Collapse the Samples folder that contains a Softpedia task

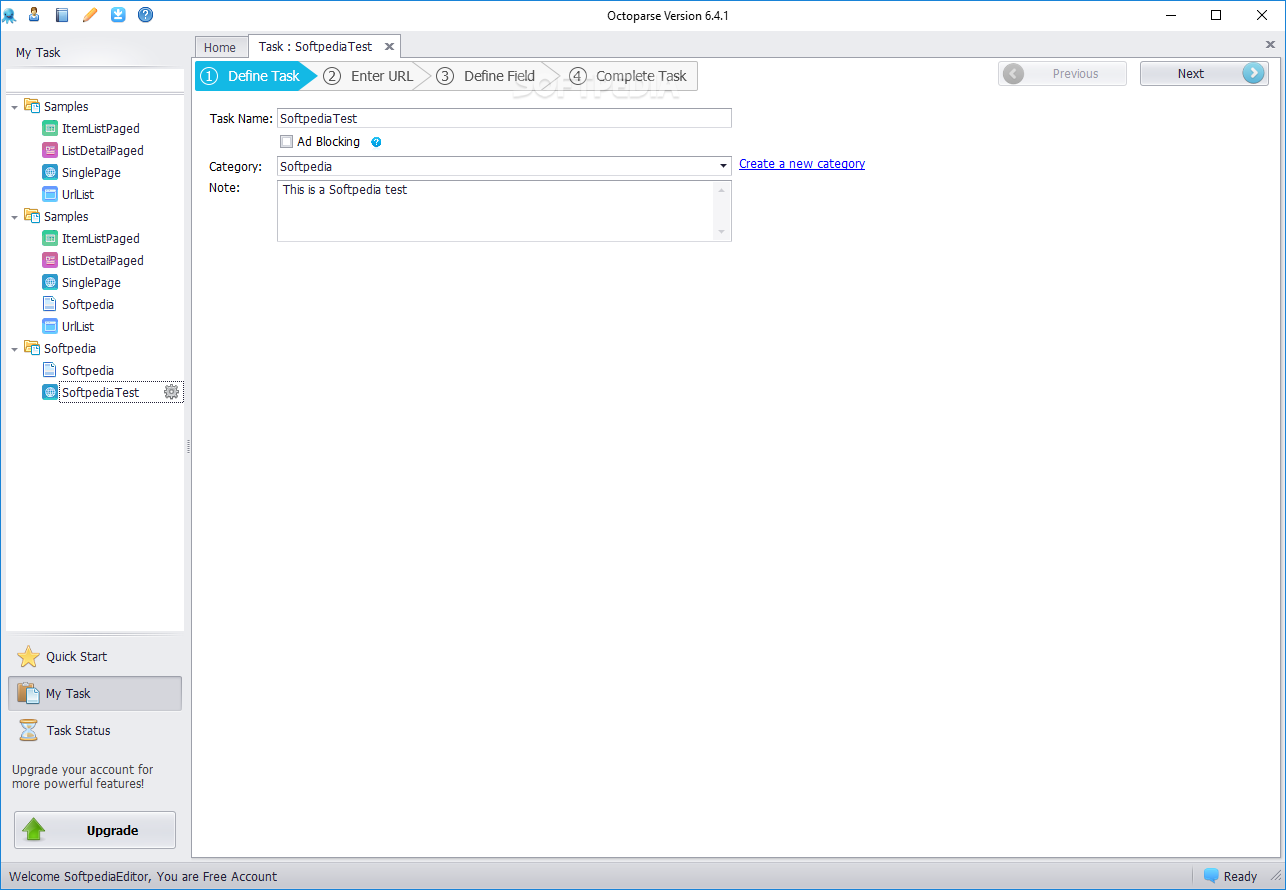(x=14, y=217)
